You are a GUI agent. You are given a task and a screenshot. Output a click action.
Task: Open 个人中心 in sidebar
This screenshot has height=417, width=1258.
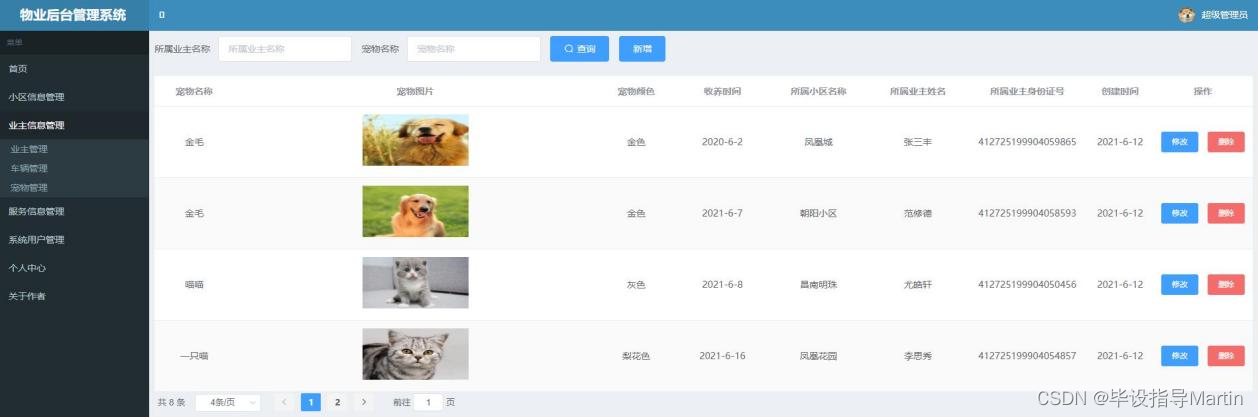[75, 268]
